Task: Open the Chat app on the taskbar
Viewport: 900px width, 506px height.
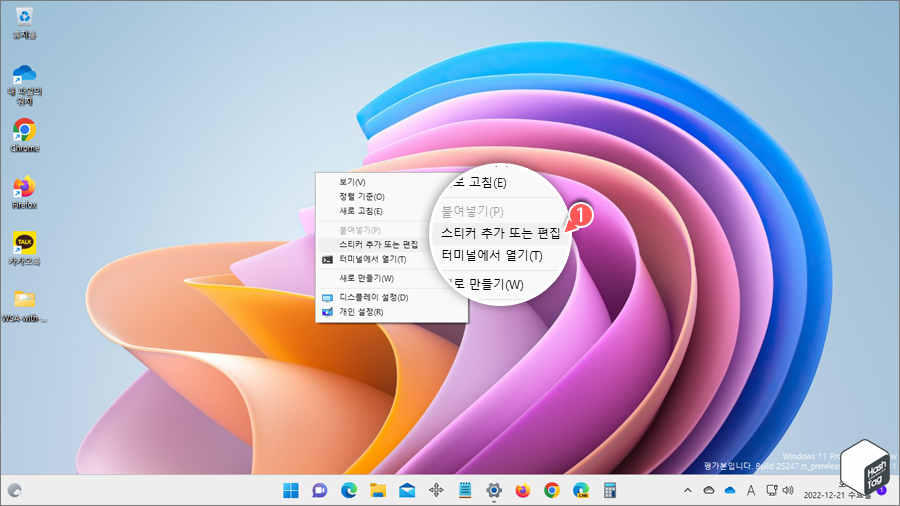Action: 320,490
